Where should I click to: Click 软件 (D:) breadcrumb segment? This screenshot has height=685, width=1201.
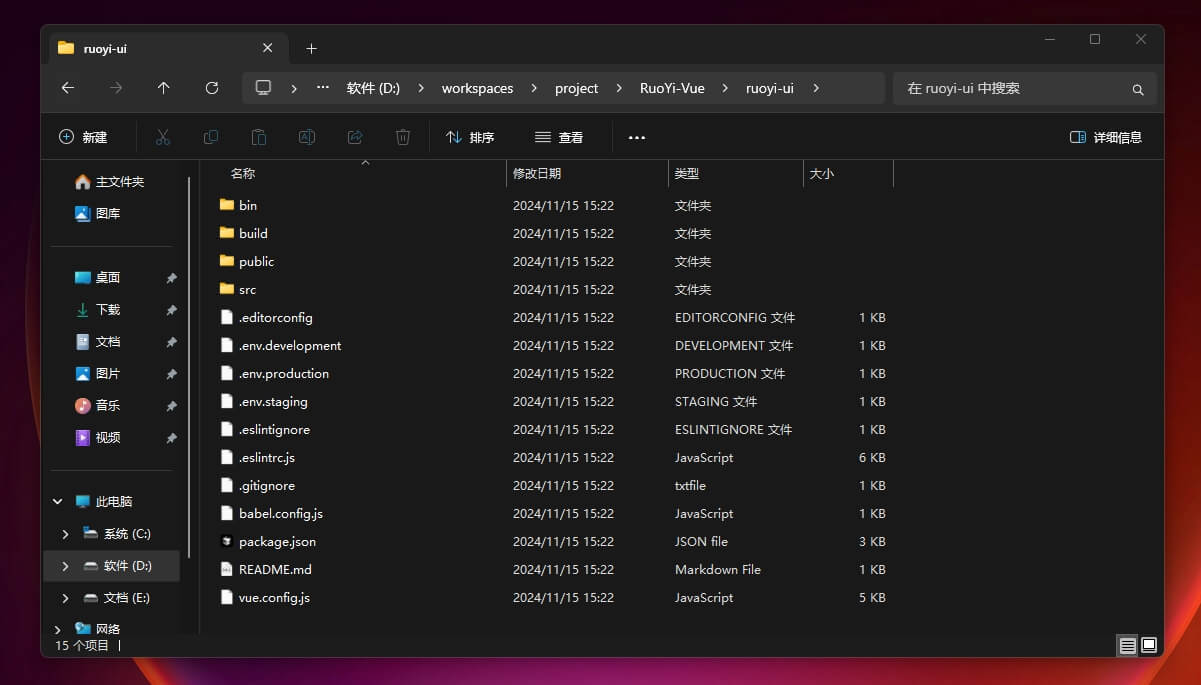373,88
